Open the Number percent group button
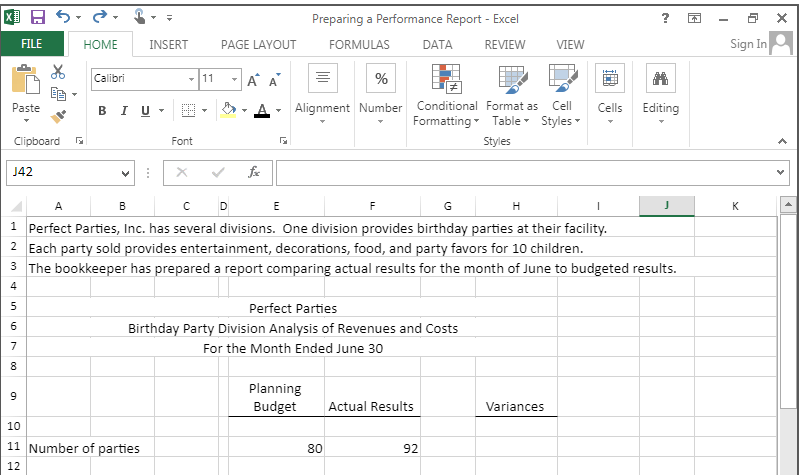Screen dimensions: 801x475 pos(381,94)
